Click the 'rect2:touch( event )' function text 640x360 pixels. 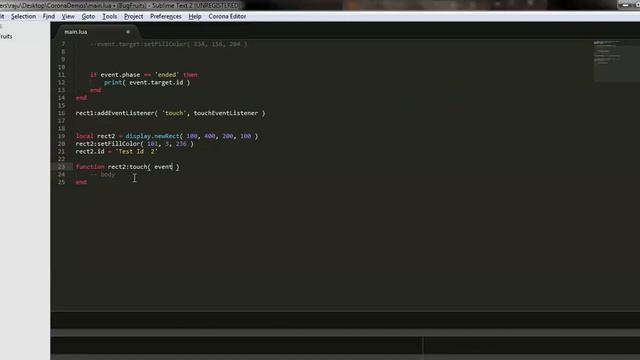[143, 167]
